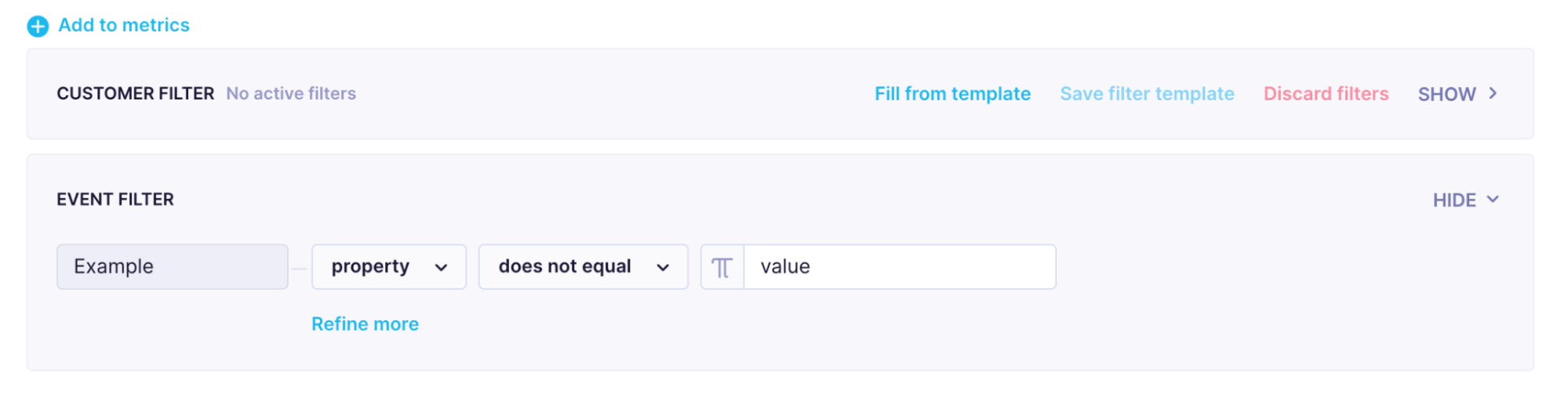
Task: Click the No active filters label
Action: click(291, 94)
